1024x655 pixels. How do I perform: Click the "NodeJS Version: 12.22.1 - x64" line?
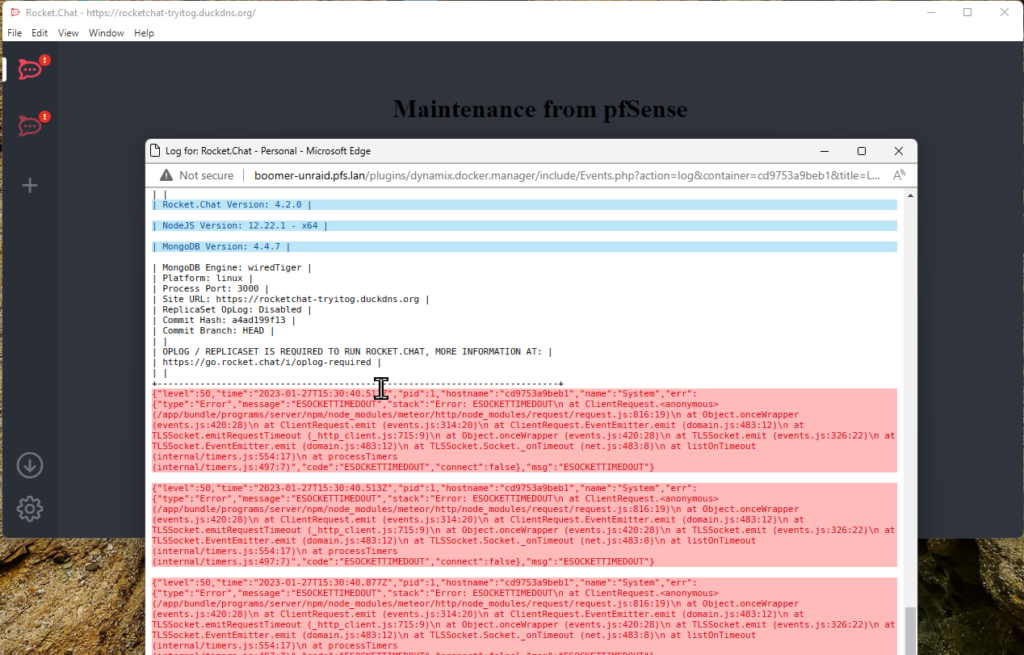[x=524, y=225]
